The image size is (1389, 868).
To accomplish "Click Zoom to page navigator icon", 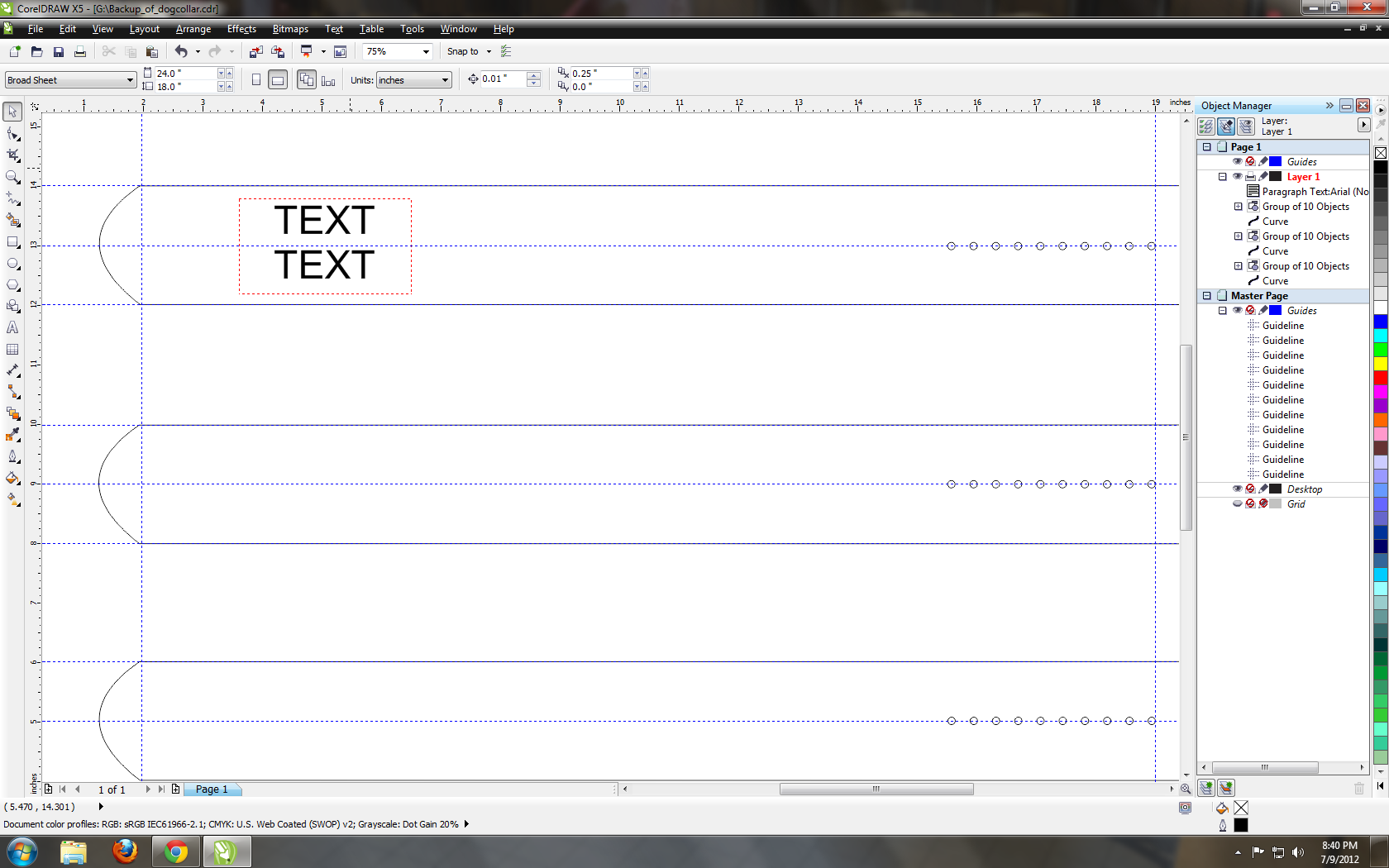I will (x=1186, y=789).
